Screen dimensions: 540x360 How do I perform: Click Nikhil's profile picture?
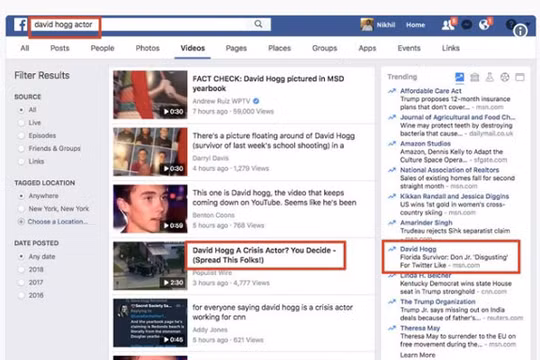pyautogui.click(x=367, y=25)
